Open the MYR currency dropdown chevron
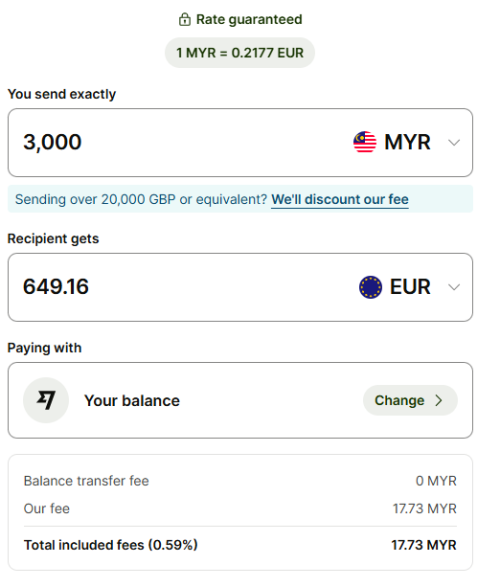 point(454,143)
